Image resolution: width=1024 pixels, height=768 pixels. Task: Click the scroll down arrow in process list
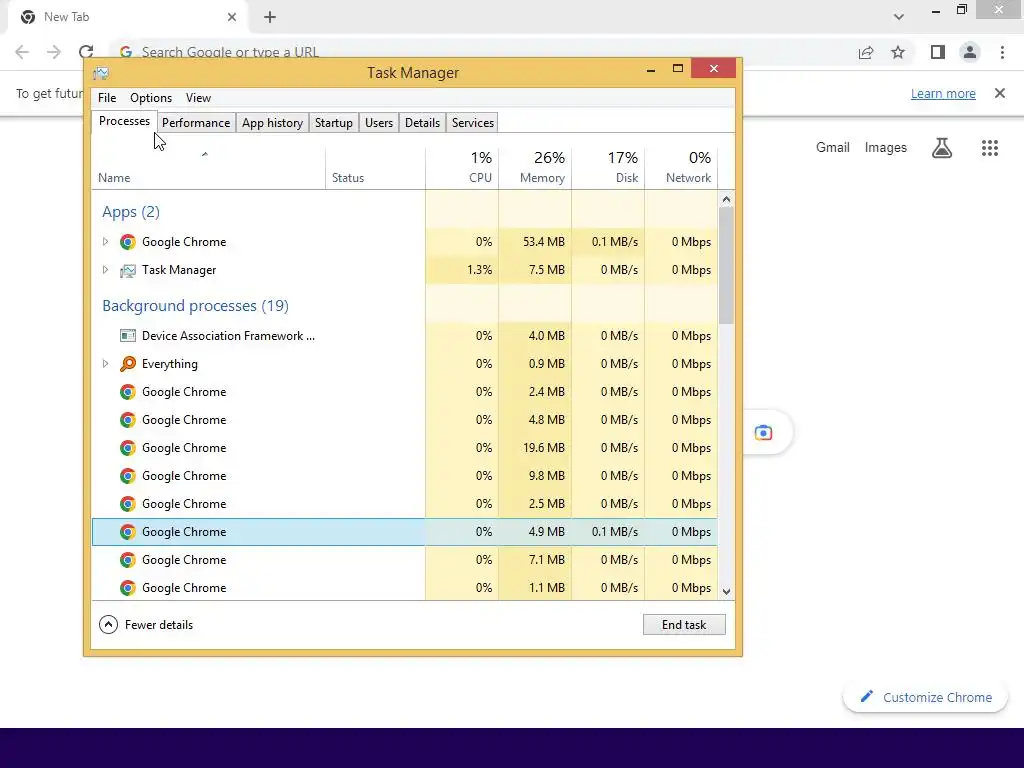click(726, 592)
